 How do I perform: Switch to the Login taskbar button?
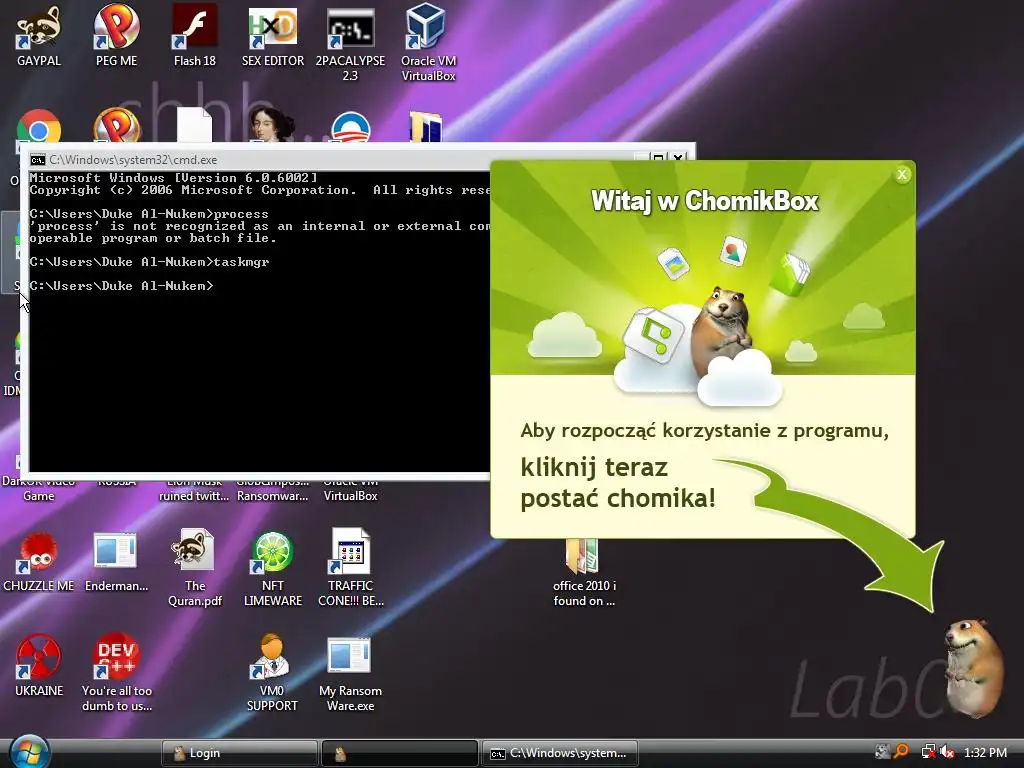click(x=240, y=753)
